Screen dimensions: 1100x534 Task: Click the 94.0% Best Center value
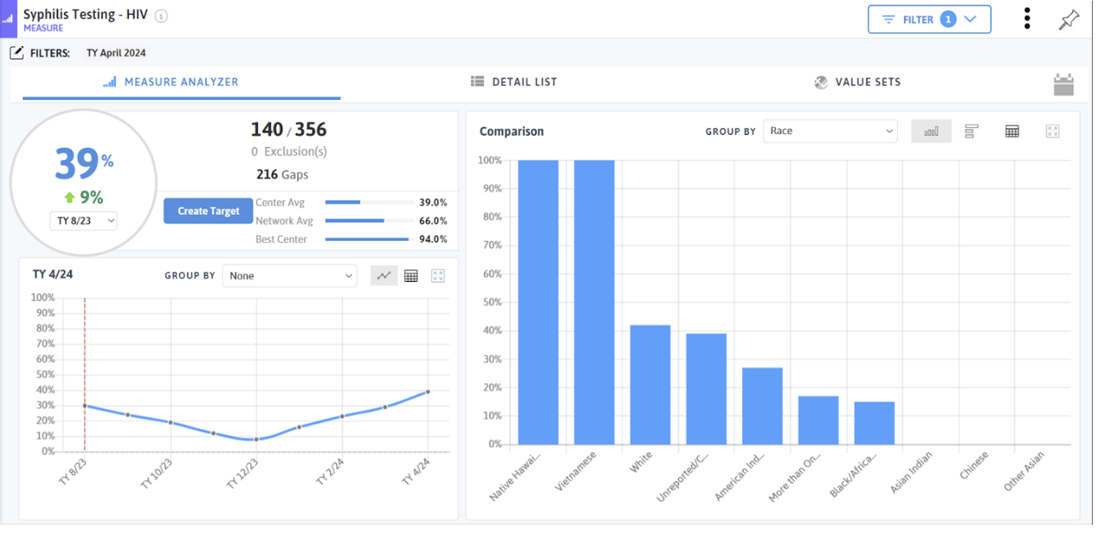pyautogui.click(x=433, y=239)
